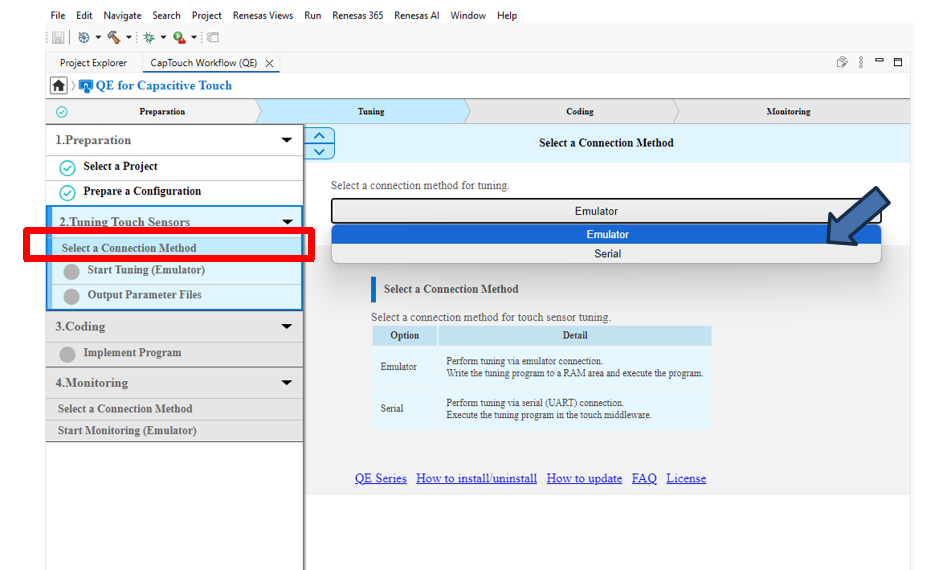Click the green bug Debug icon
The width and height of the screenshot is (933, 570).
click(x=148, y=37)
